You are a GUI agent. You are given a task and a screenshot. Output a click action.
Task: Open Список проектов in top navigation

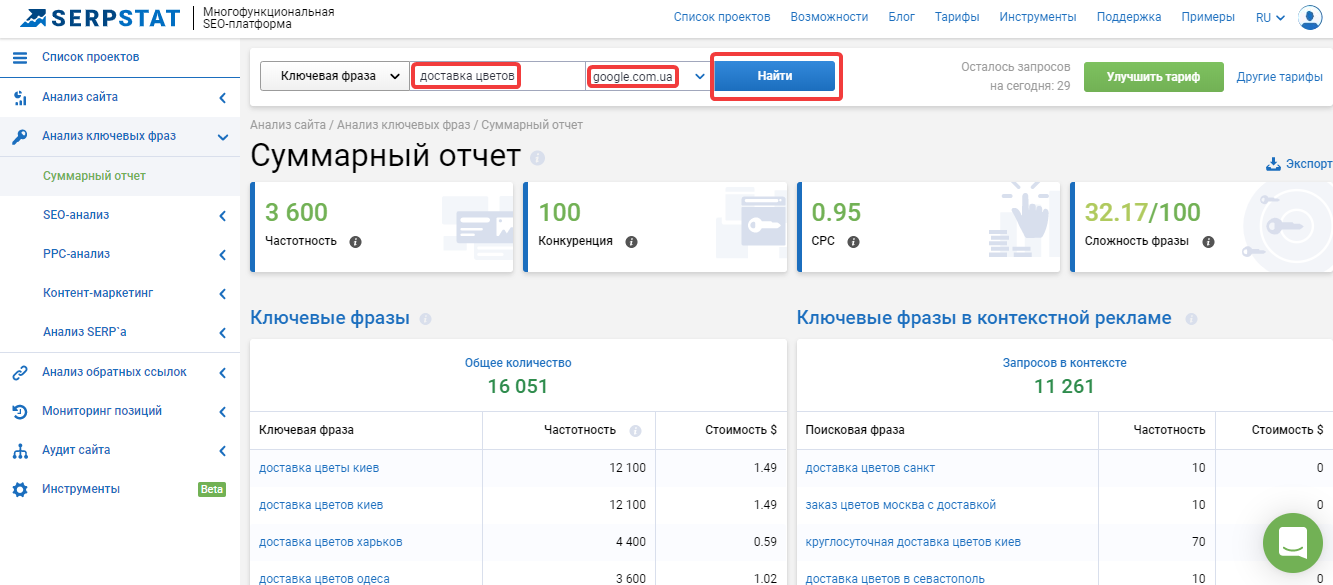tap(722, 17)
